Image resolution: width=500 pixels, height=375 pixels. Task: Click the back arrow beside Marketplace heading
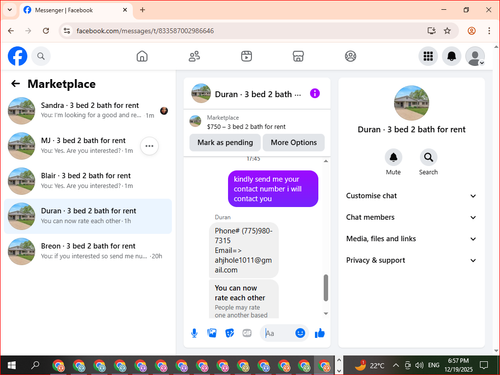(x=16, y=84)
